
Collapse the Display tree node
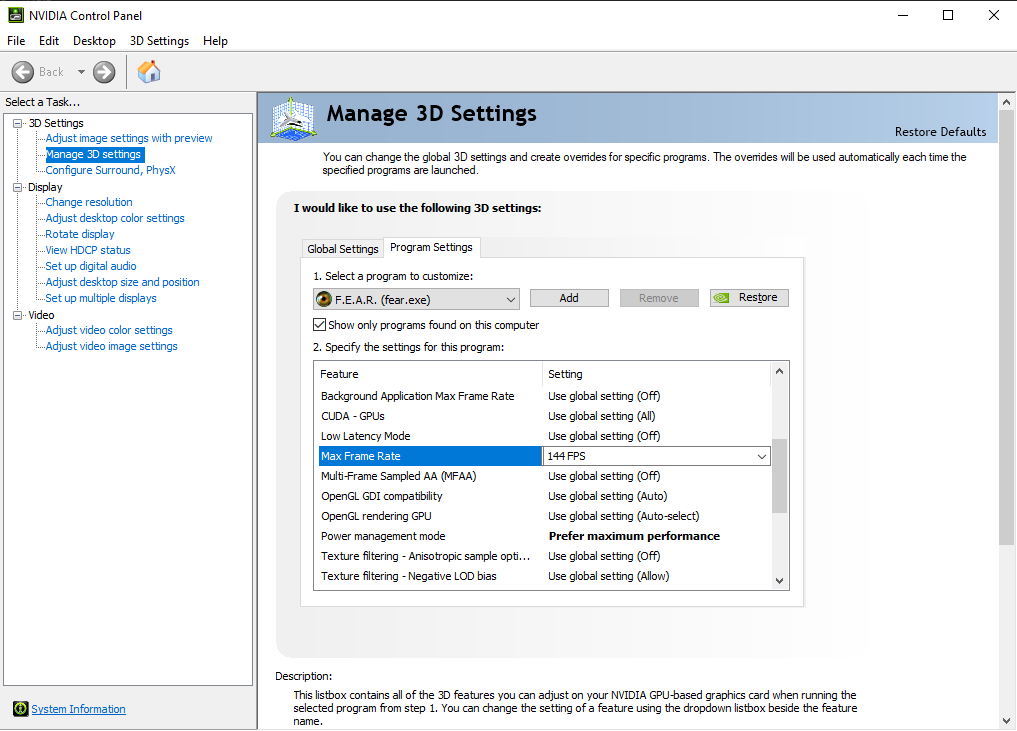pyautogui.click(x=17, y=187)
